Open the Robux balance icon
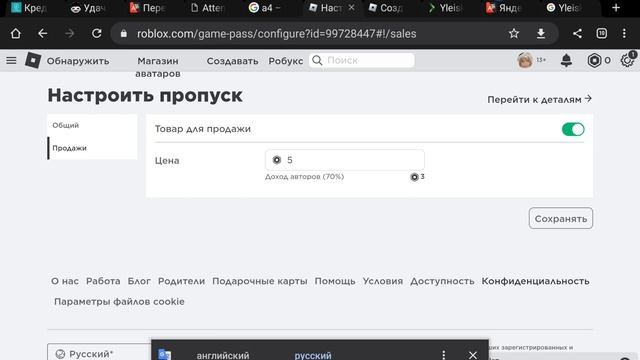The height and width of the screenshot is (360, 640). click(594, 60)
